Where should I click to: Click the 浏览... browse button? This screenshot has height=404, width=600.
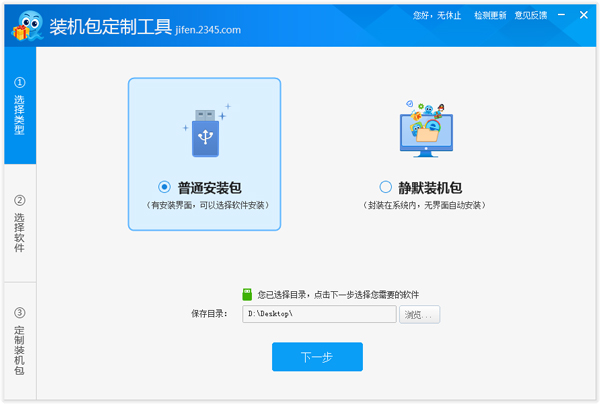[419, 314]
